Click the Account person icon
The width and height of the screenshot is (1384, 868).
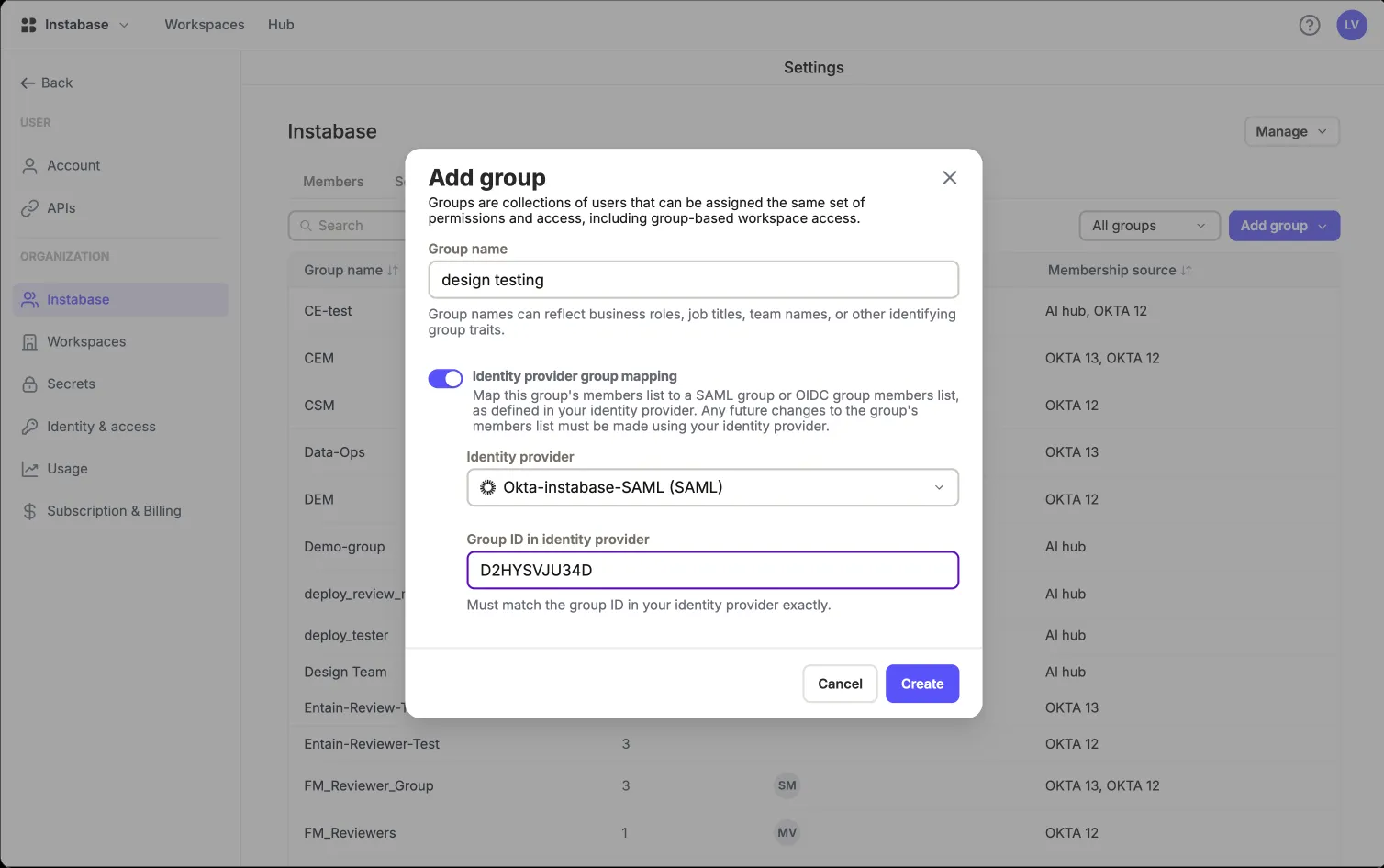(x=29, y=166)
